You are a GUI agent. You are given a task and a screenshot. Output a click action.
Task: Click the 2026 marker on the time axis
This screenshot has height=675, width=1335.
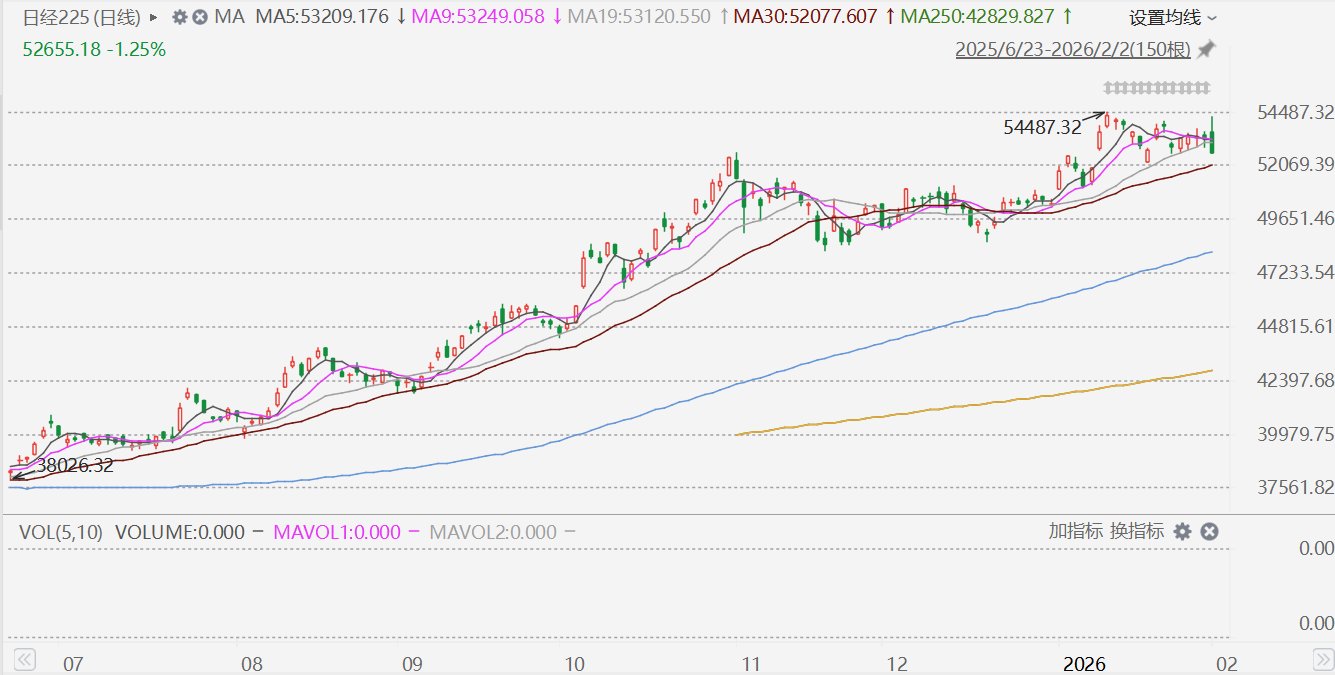tap(1084, 664)
